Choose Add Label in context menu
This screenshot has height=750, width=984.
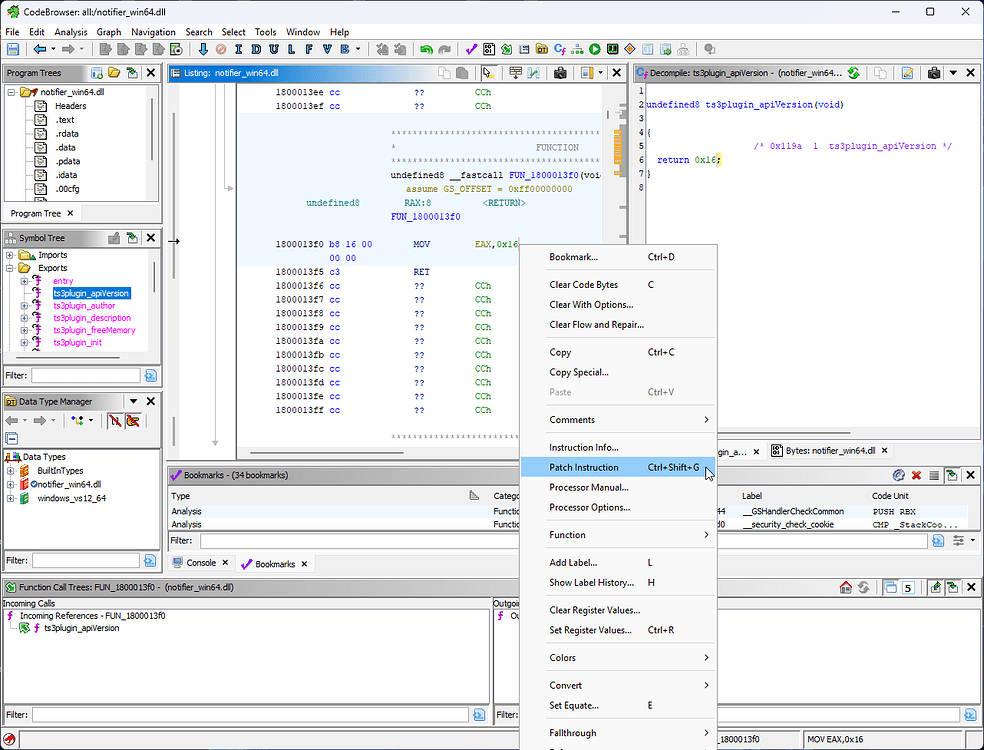click(x=618, y=563)
